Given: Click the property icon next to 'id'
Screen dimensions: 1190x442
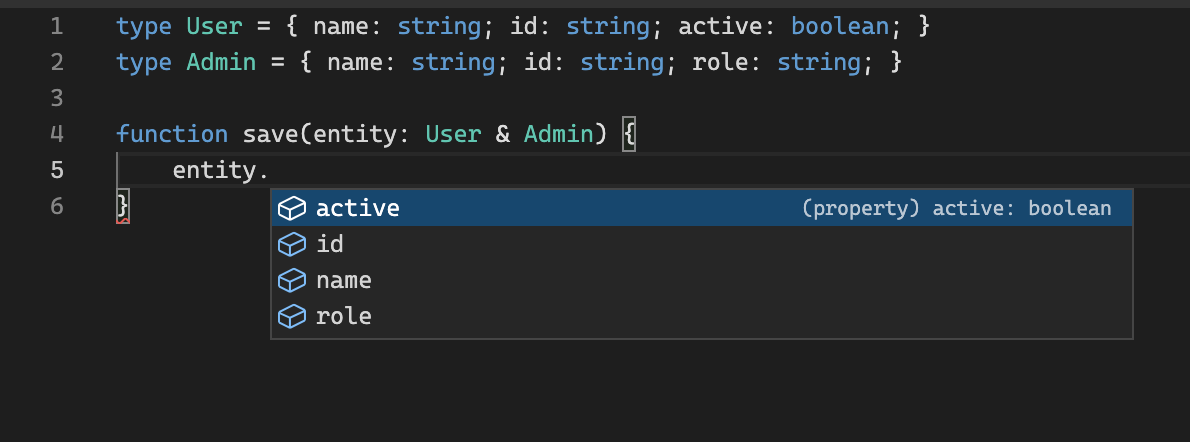Looking at the screenshot, I should [291, 245].
